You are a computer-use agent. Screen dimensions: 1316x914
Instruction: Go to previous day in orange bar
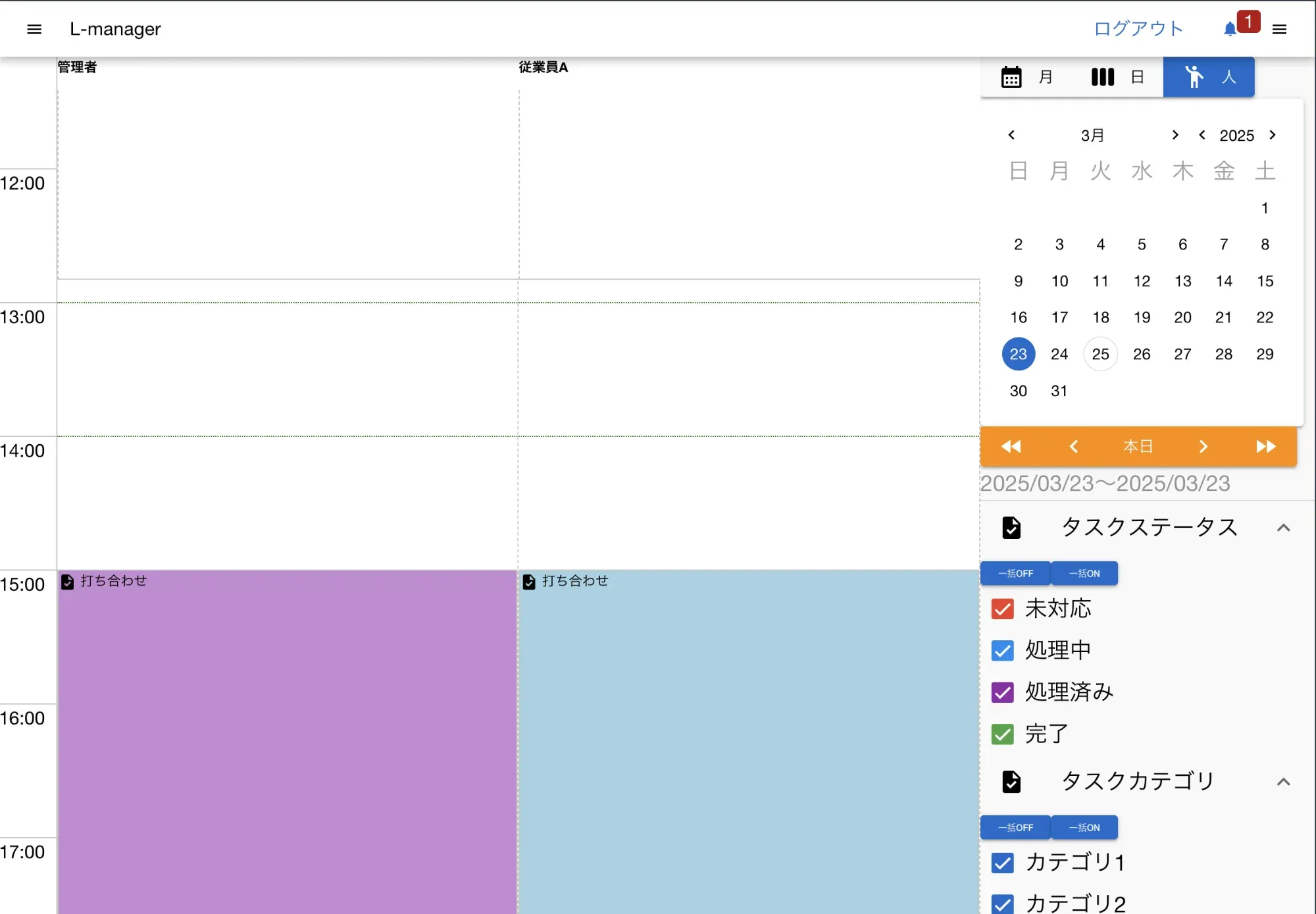point(1074,447)
